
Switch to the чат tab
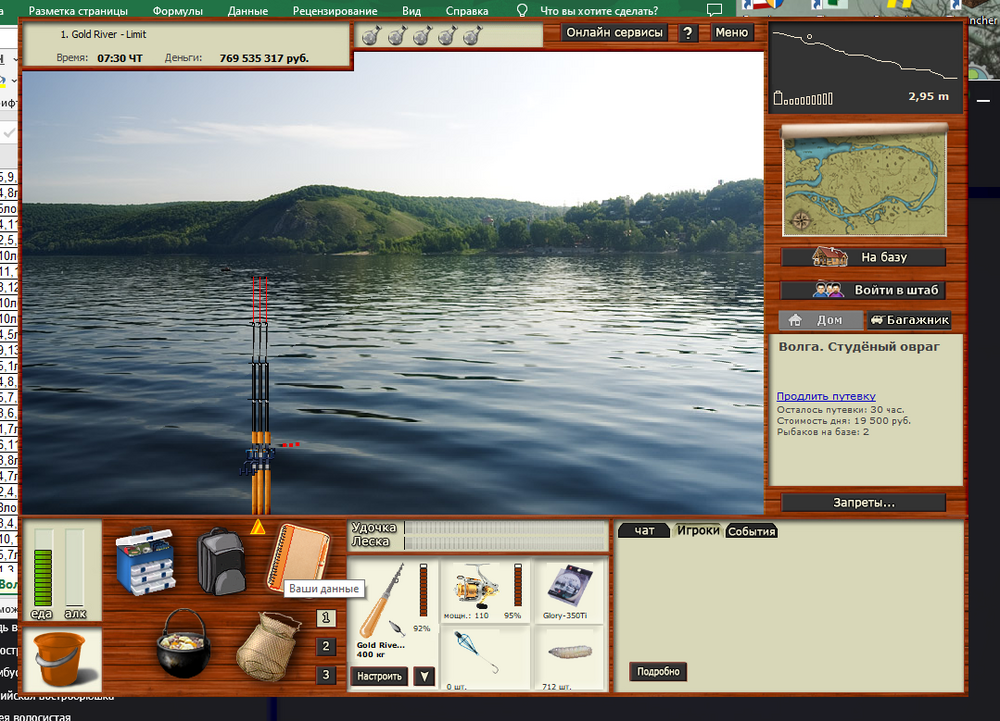point(644,531)
